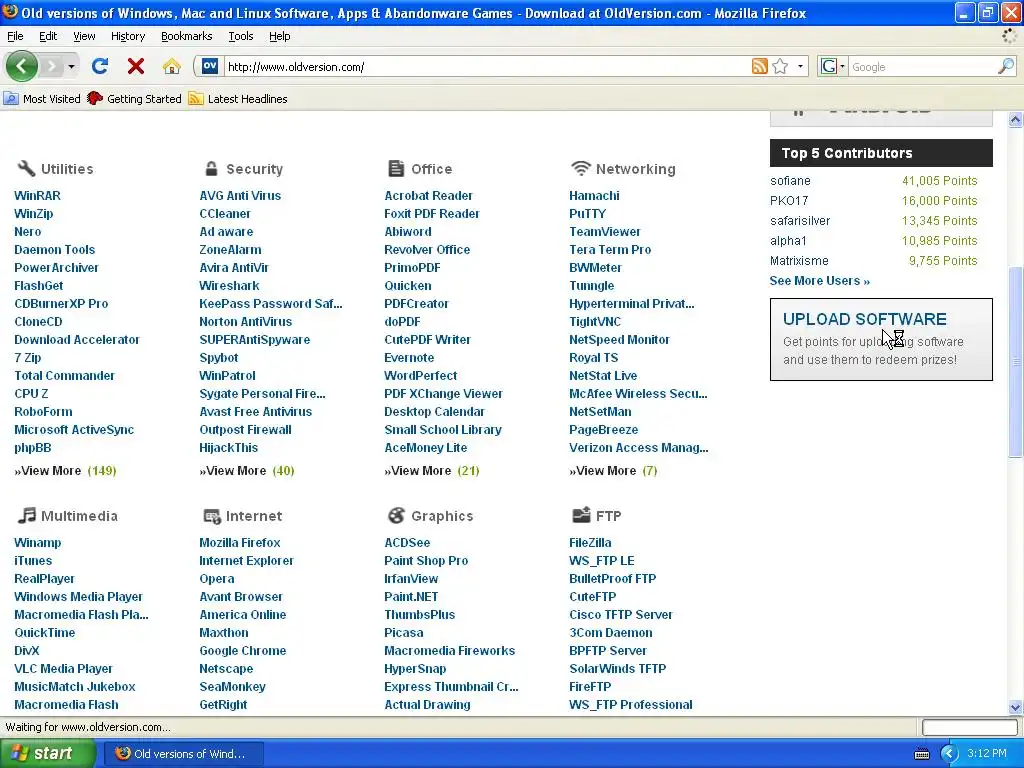Open the History menu

[127, 36]
